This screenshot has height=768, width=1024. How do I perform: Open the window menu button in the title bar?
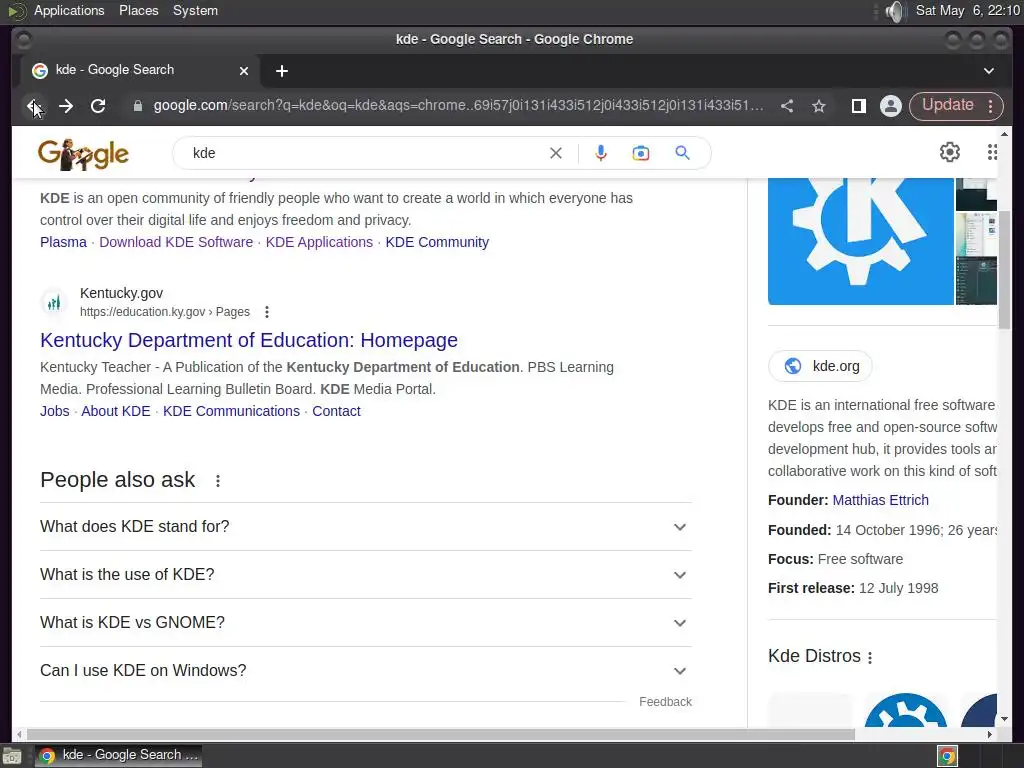tap(23, 40)
